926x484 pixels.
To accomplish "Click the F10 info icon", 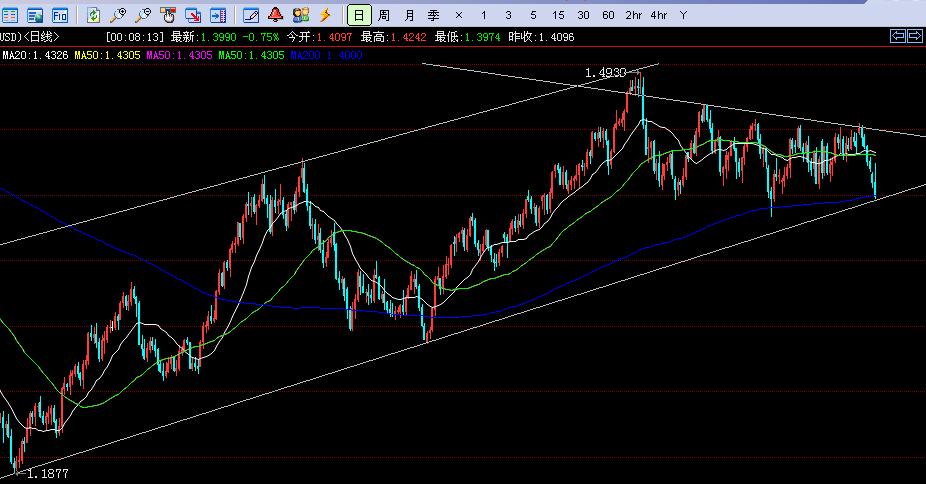I will click(x=60, y=15).
